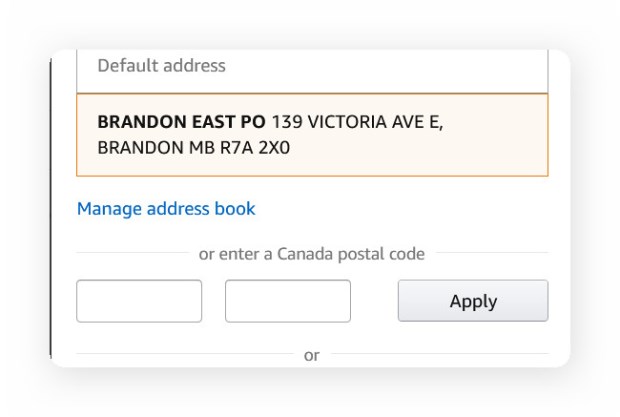Click the 'Default address' label text

point(161,66)
